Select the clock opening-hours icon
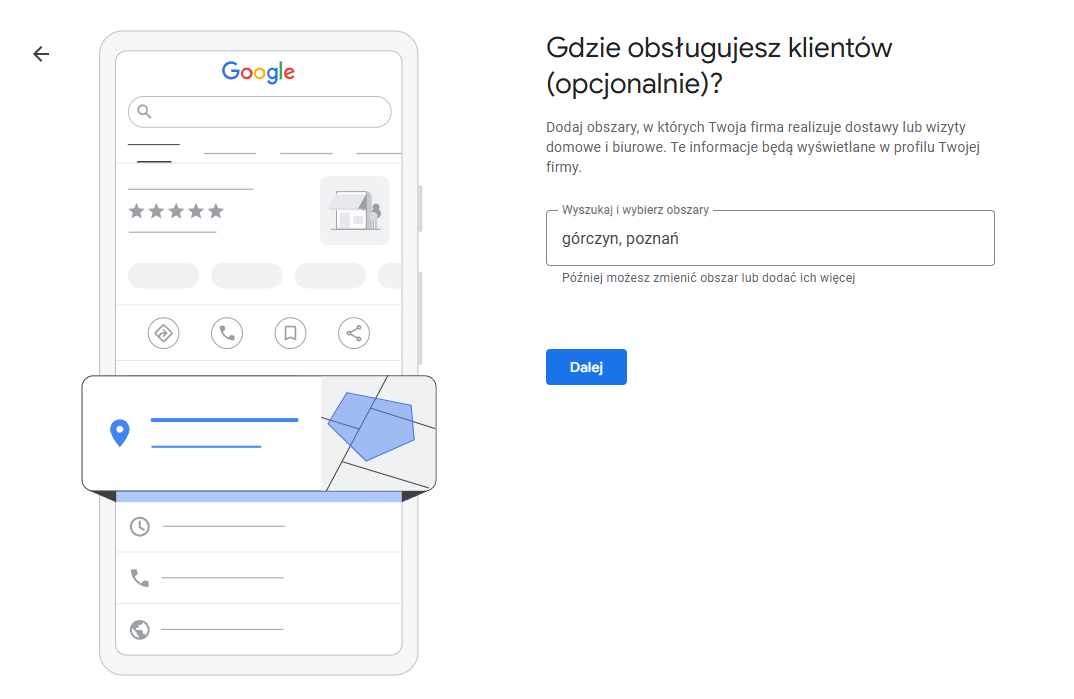 point(140,525)
